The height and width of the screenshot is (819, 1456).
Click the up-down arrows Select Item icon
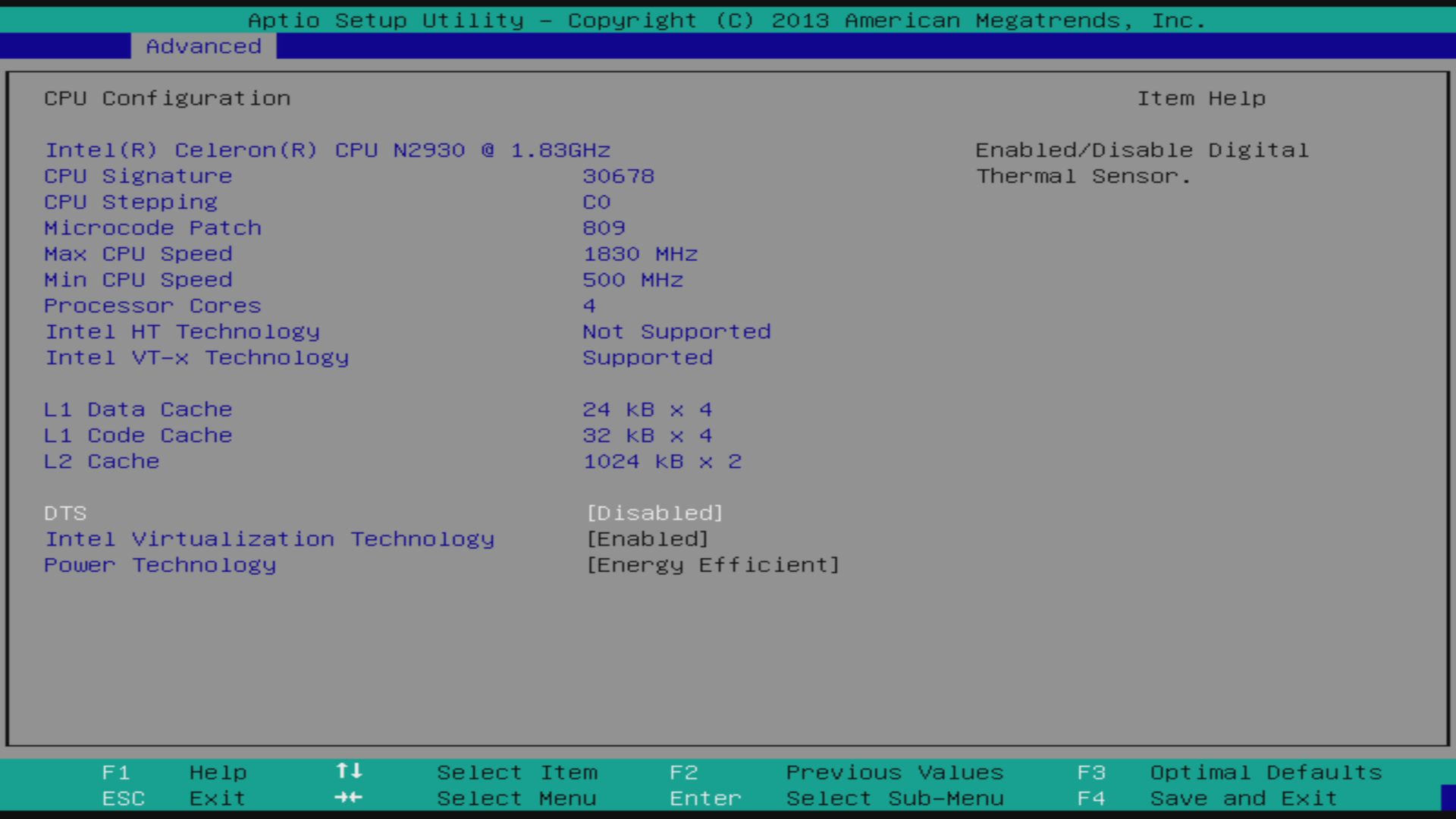pos(349,771)
